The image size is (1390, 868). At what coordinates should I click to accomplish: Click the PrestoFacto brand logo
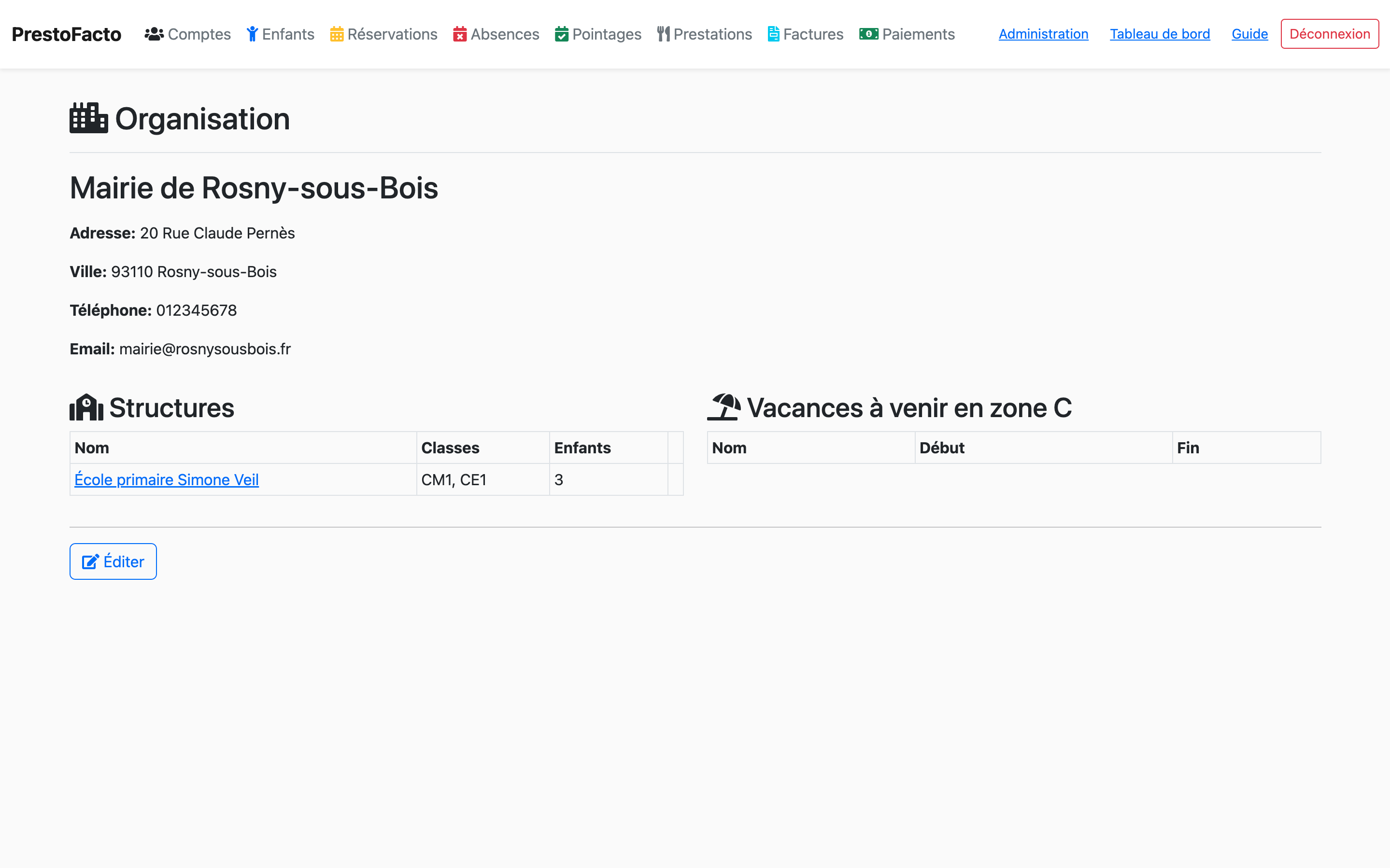(x=67, y=34)
